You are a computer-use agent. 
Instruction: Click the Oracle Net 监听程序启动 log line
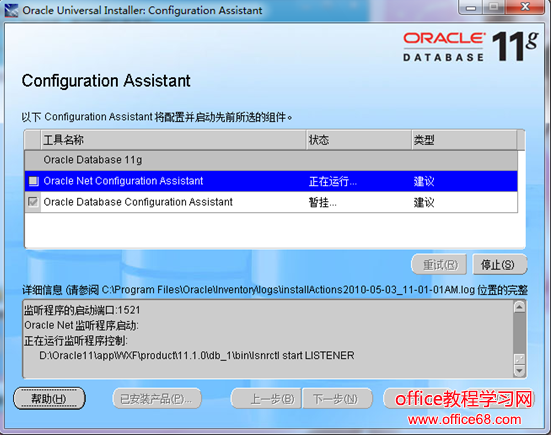pyautogui.click(x=81, y=325)
